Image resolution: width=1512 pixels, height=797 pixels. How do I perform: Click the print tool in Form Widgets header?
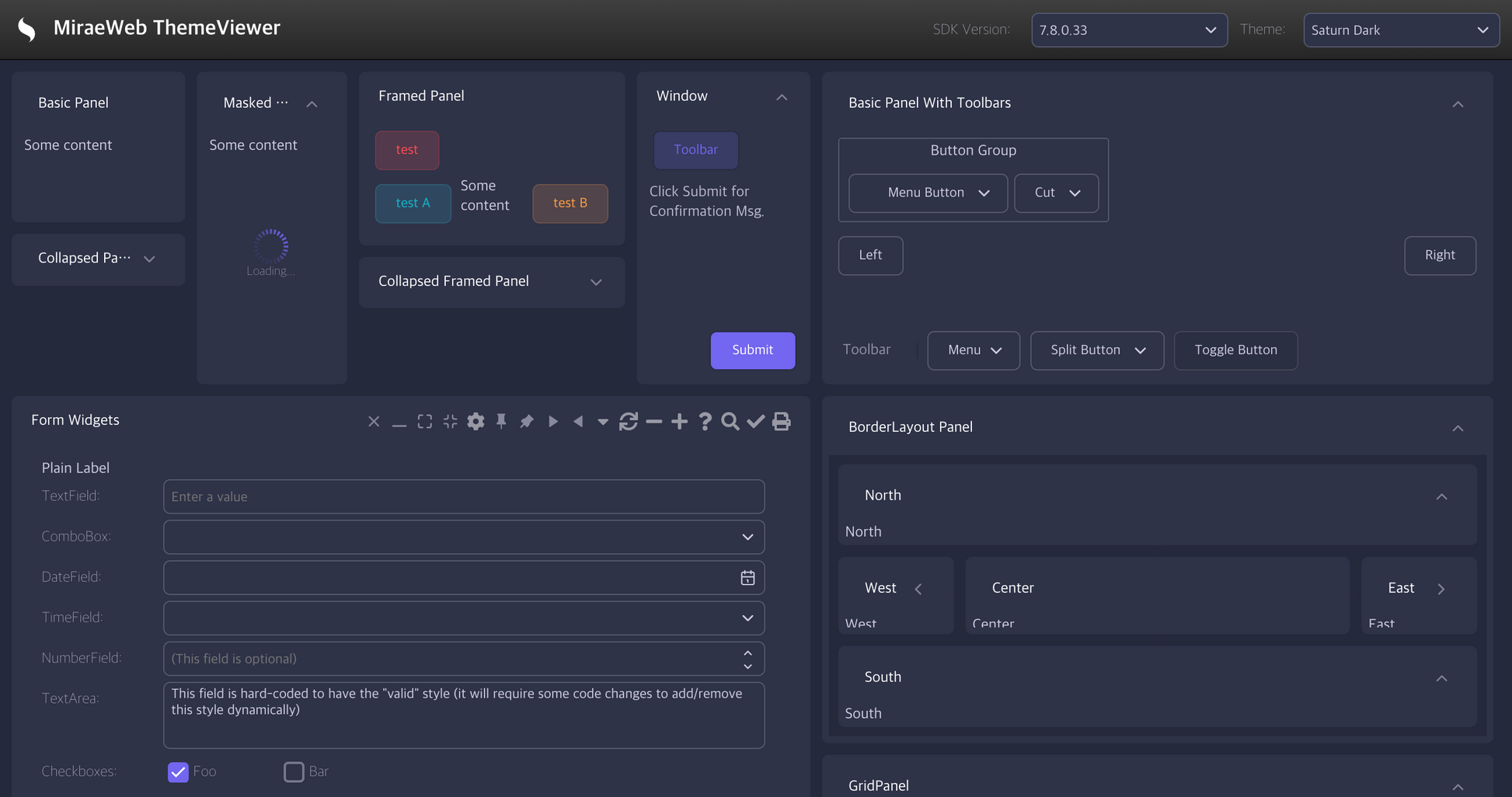tap(781, 421)
